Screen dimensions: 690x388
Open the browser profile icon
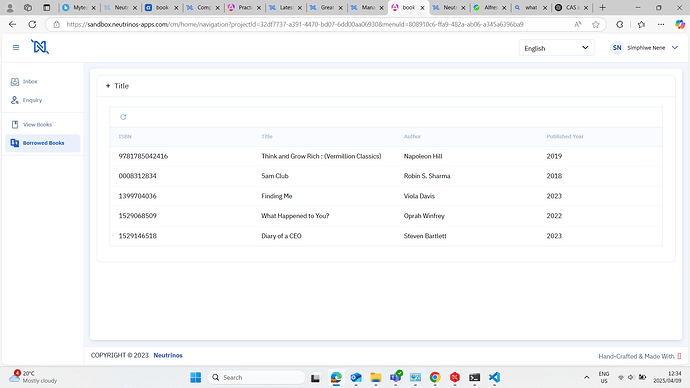(x=10, y=7)
